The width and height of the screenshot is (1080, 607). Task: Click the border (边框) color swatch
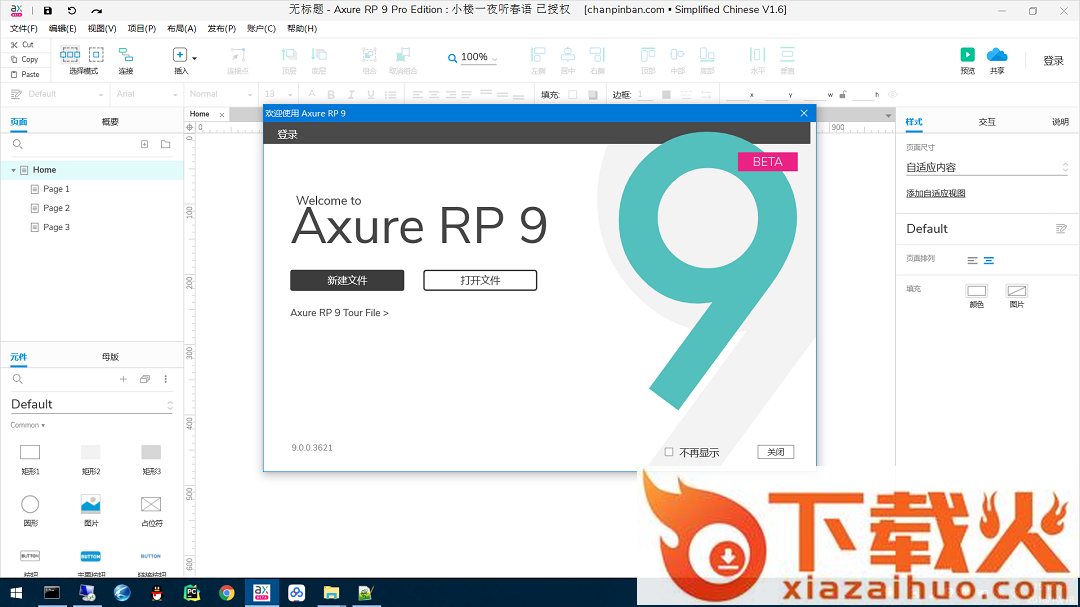pyautogui.click(x=666, y=94)
